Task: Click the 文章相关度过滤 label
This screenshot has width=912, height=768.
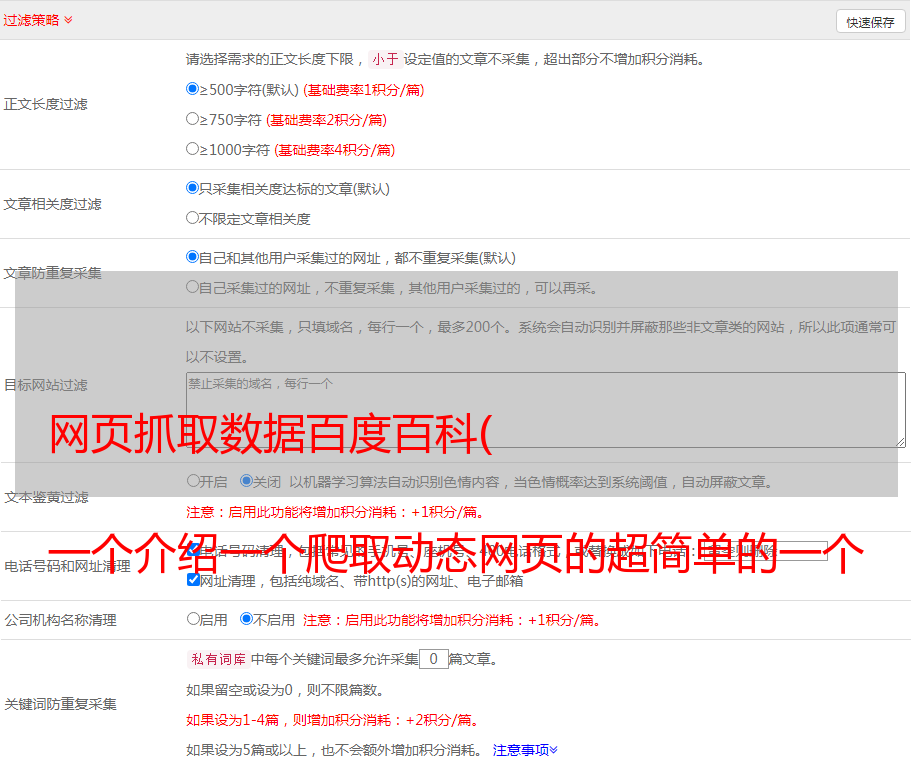Action: click(x=52, y=204)
